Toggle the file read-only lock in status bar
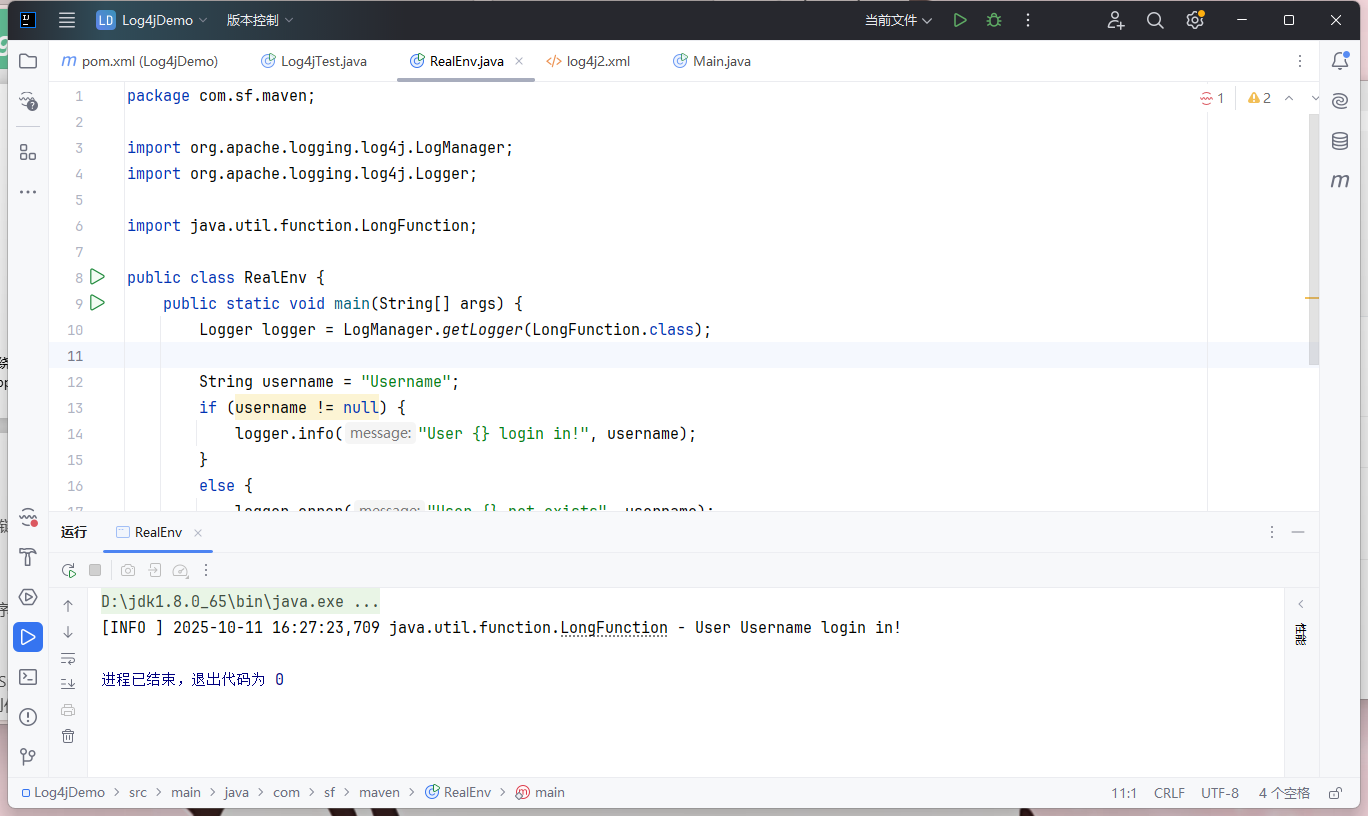This screenshot has height=816, width=1368. point(1335,793)
